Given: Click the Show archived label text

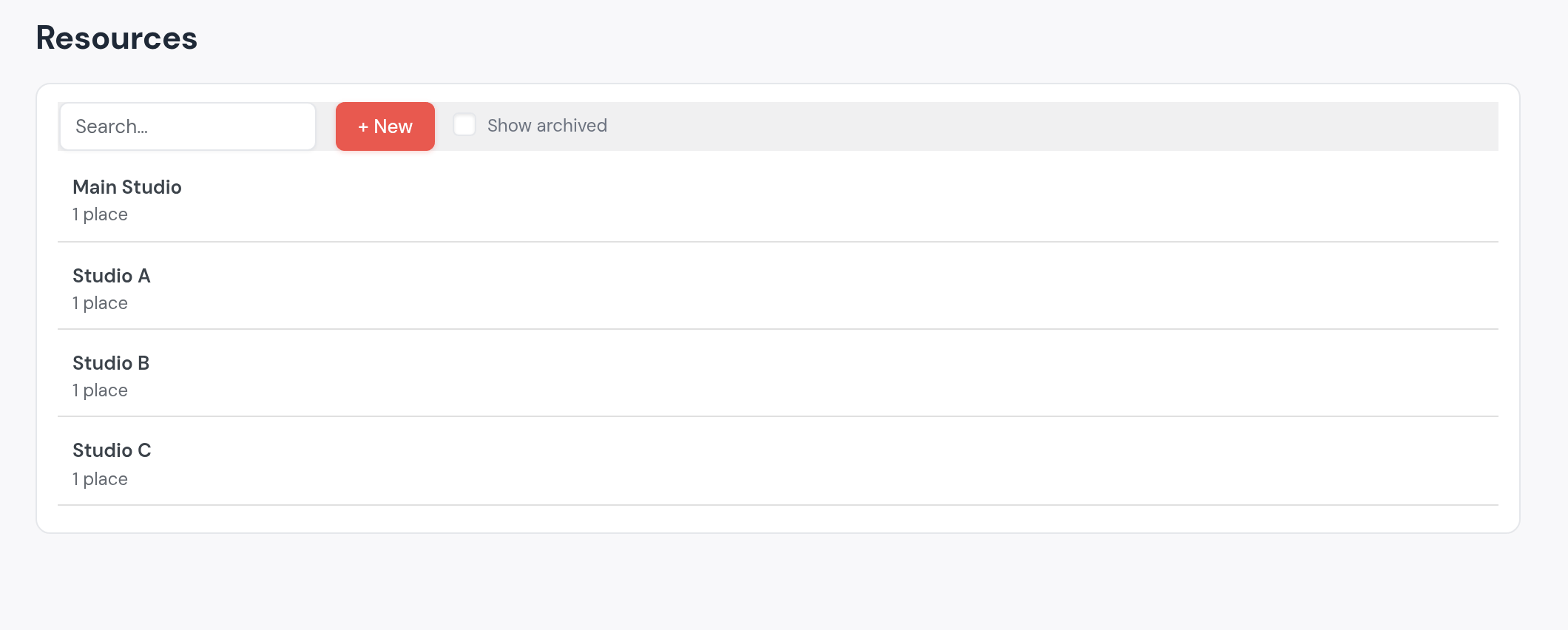Looking at the screenshot, I should pyautogui.click(x=547, y=126).
